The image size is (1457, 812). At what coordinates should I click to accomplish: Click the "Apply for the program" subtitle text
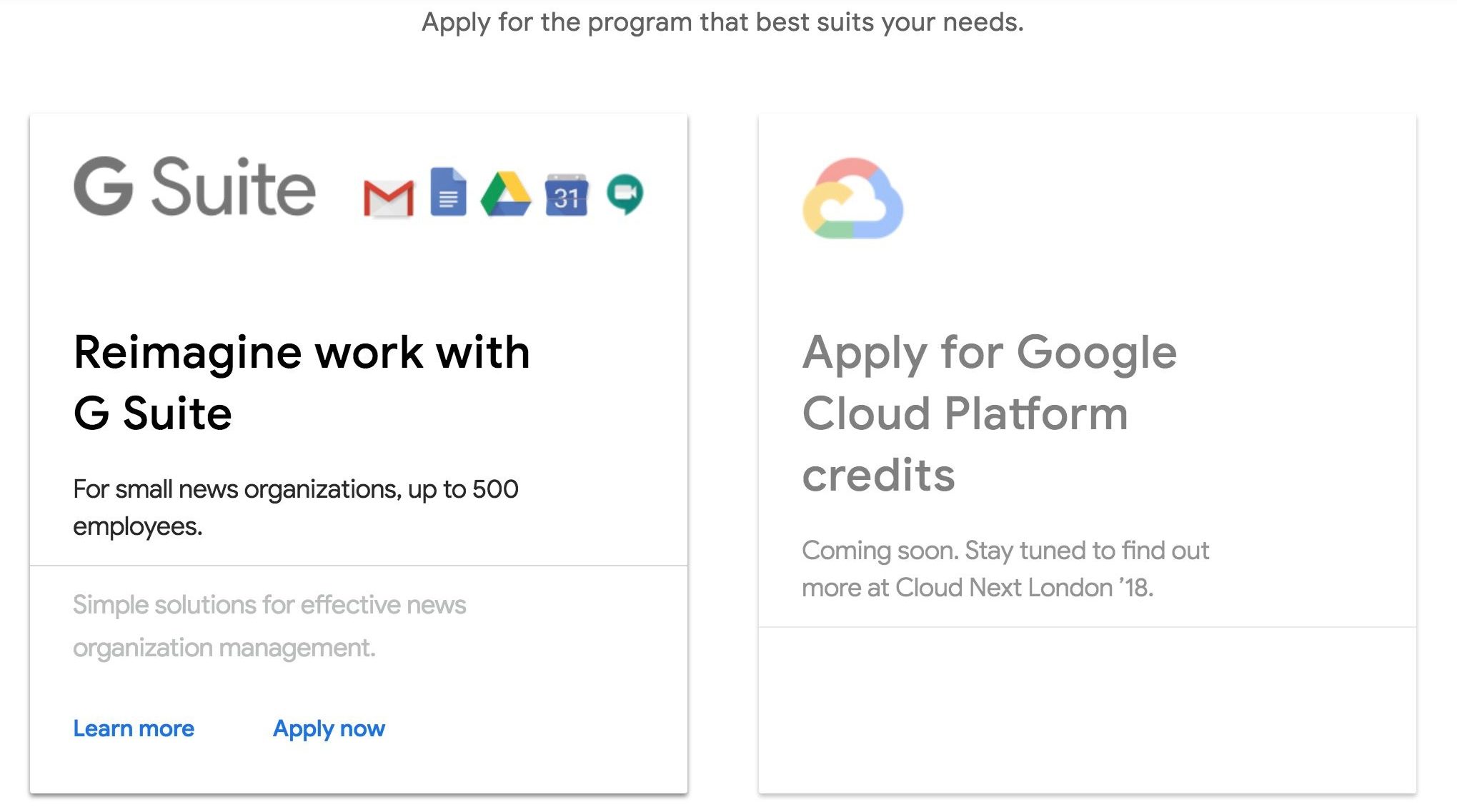pyautogui.click(x=722, y=22)
